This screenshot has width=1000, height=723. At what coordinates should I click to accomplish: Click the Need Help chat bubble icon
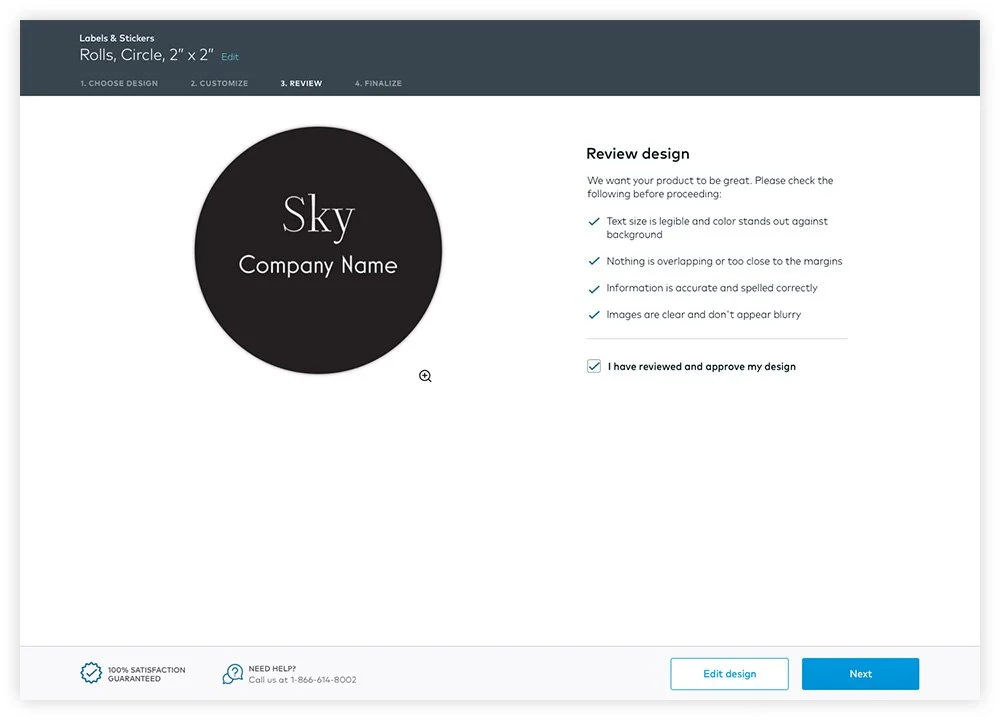pyautogui.click(x=233, y=673)
